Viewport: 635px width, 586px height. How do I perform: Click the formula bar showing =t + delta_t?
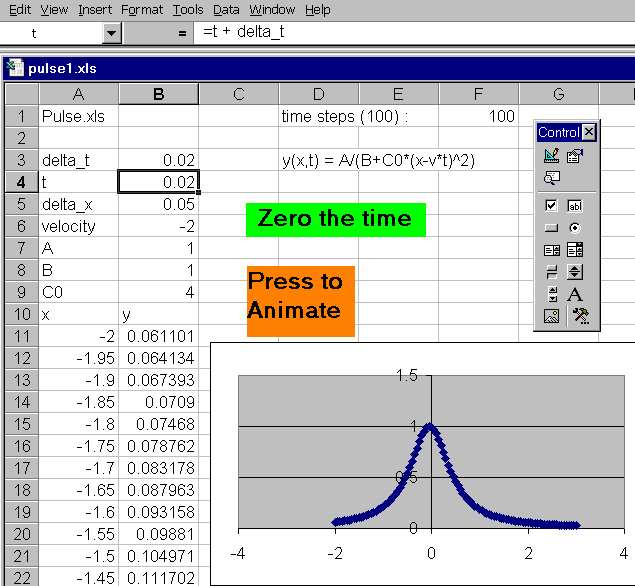pos(400,33)
